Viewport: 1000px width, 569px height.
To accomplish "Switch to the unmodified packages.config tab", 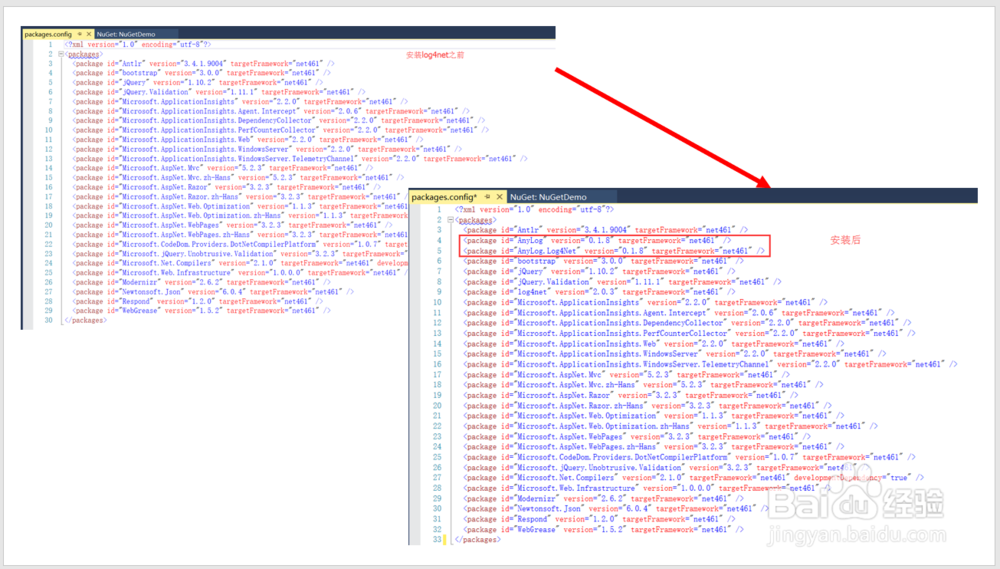I will click(x=48, y=34).
